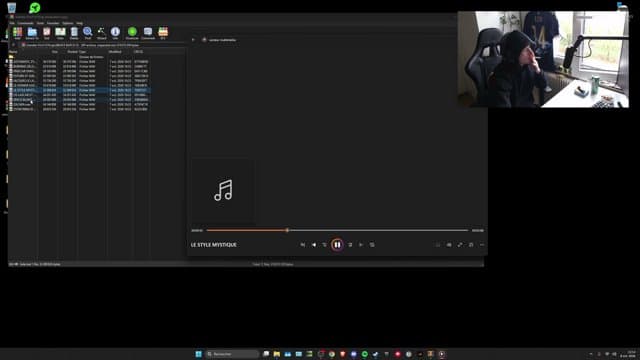Sort file list by Modified column

[120, 52]
